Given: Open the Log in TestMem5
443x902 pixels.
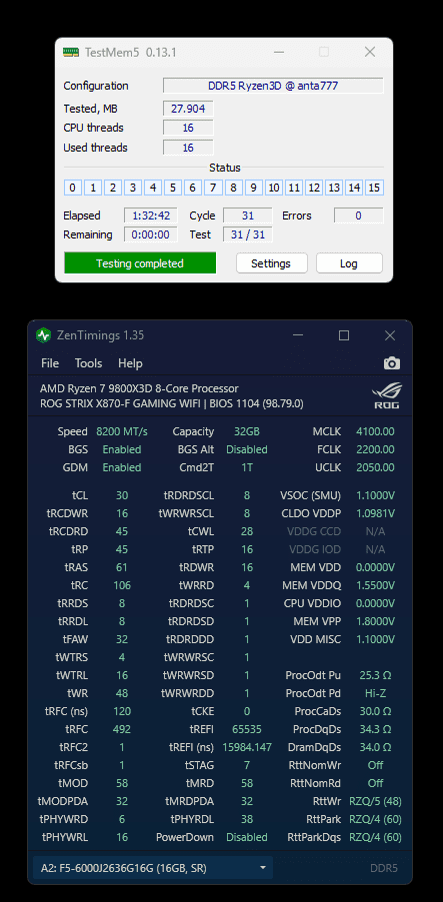Looking at the screenshot, I should [x=349, y=263].
